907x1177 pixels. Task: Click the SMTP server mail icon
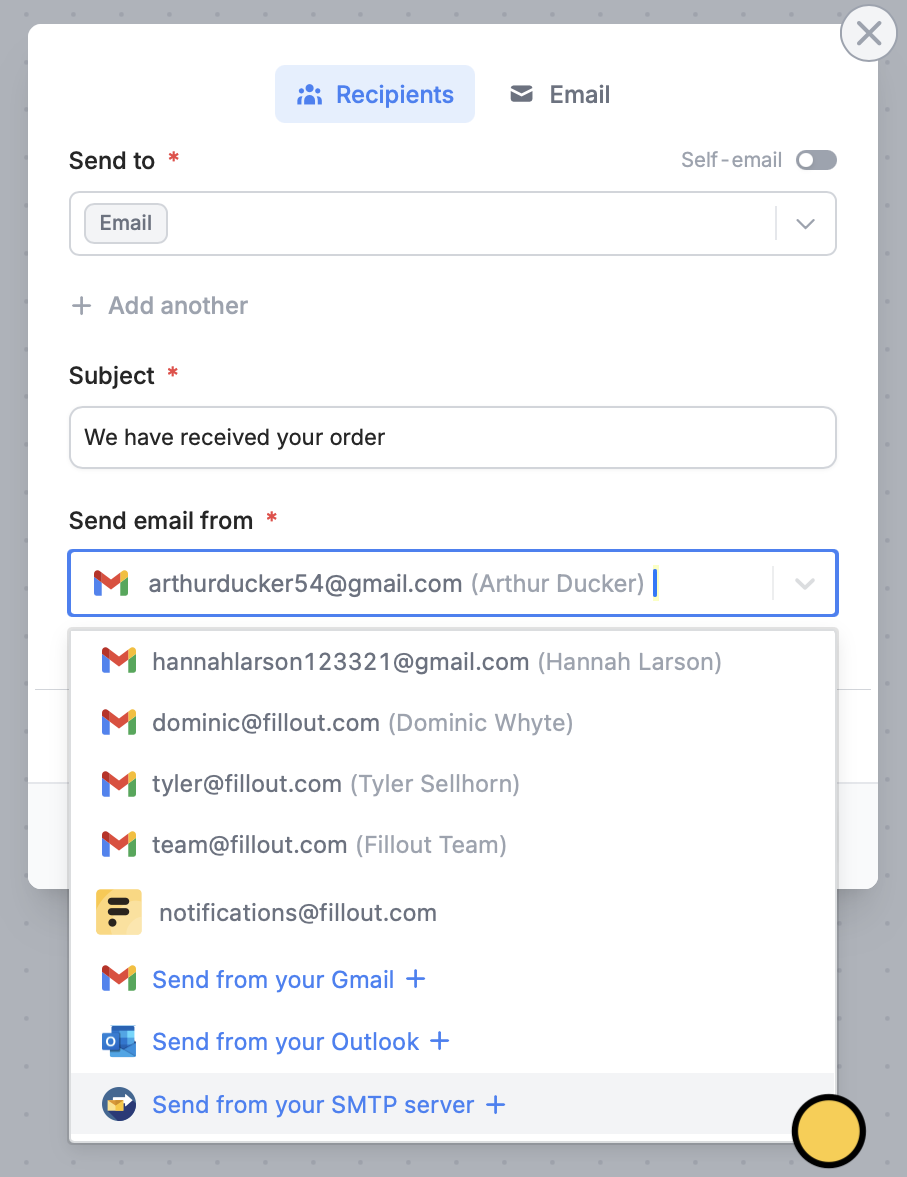tap(119, 1104)
